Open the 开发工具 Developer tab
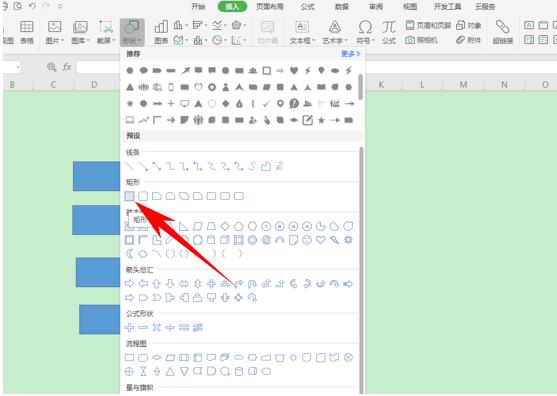The width and height of the screenshot is (557, 396). pos(448,6)
